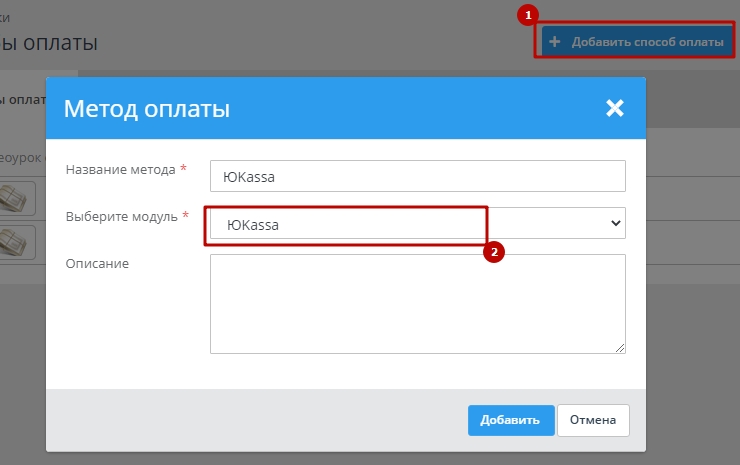Click the Метод оплаты dialog title
The width and height of the screenshot is (740, 465).
pyautogui.click(x=147, y=108)
